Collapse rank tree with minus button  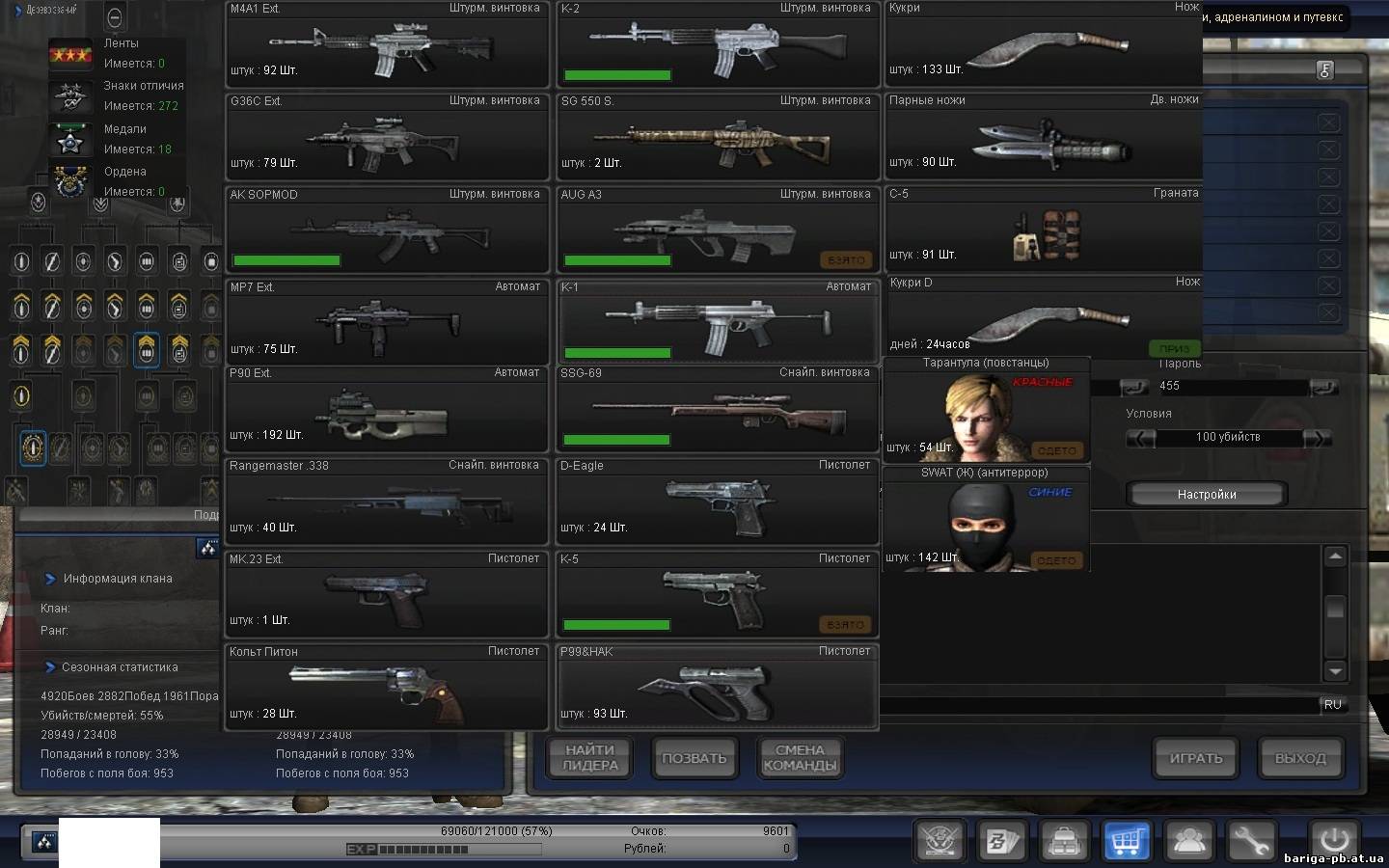point(114,18)
